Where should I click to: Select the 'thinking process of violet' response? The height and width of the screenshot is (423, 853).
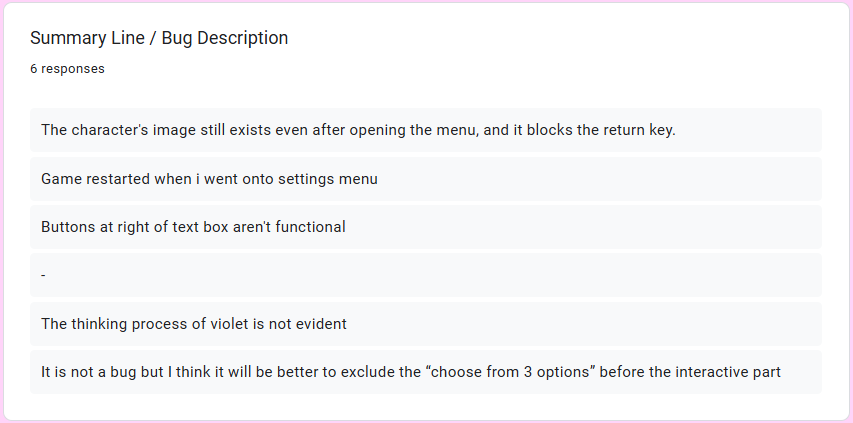[426, 324]
